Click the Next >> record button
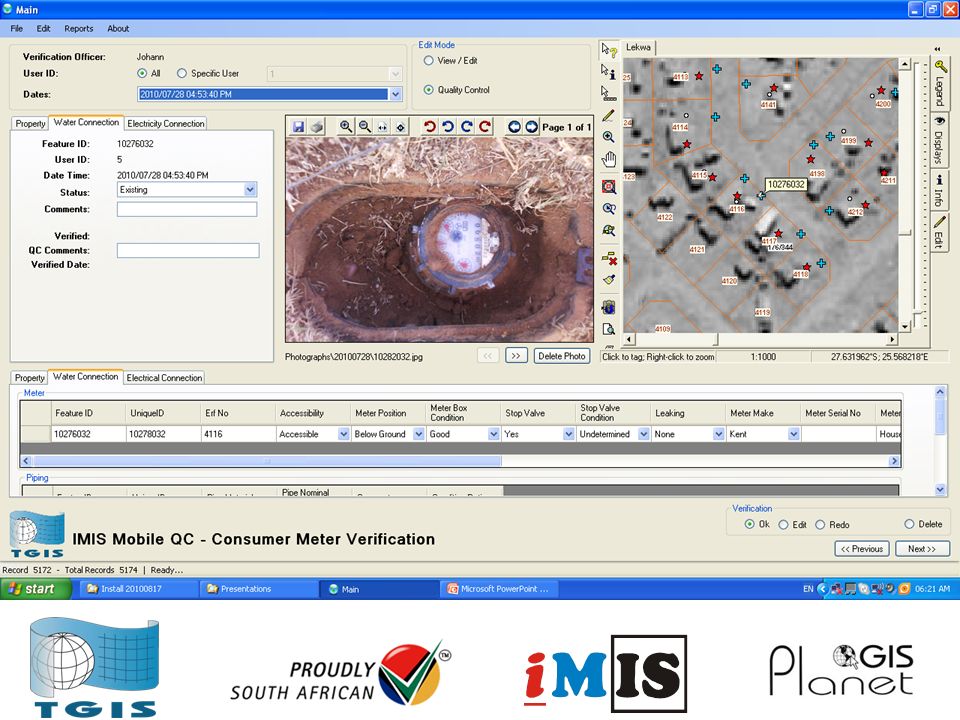 (922, 549)
